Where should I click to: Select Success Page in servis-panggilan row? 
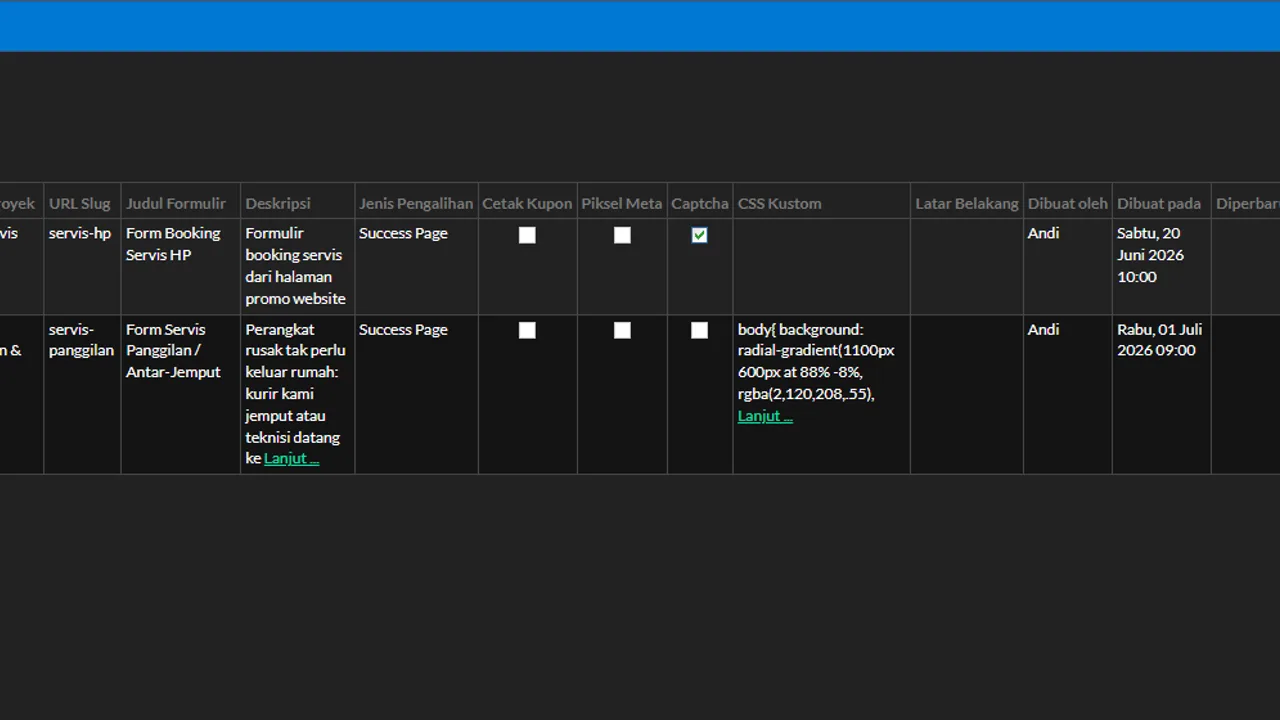coord(403,329)
